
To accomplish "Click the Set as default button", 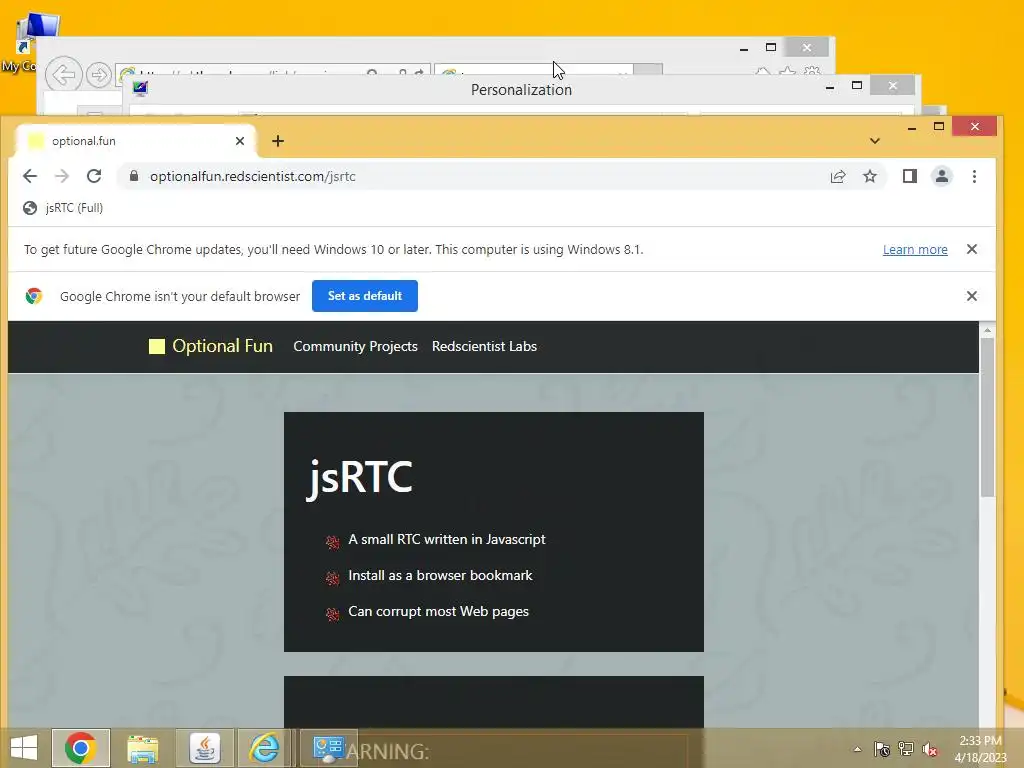I will tap(364, 296).
